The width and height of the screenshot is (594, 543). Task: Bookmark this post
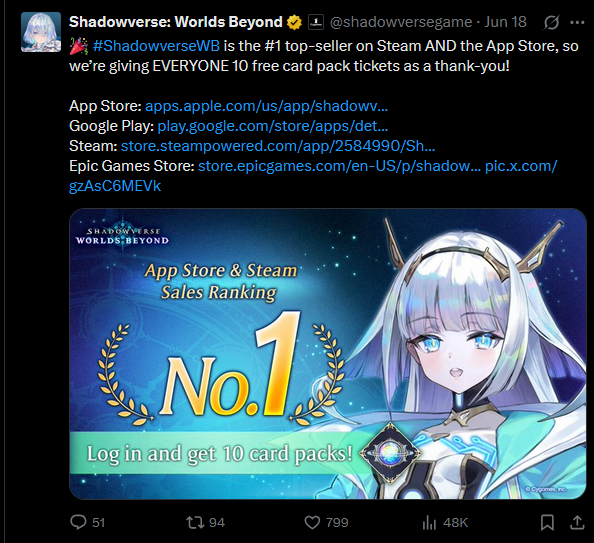click(x=547, y=523)
